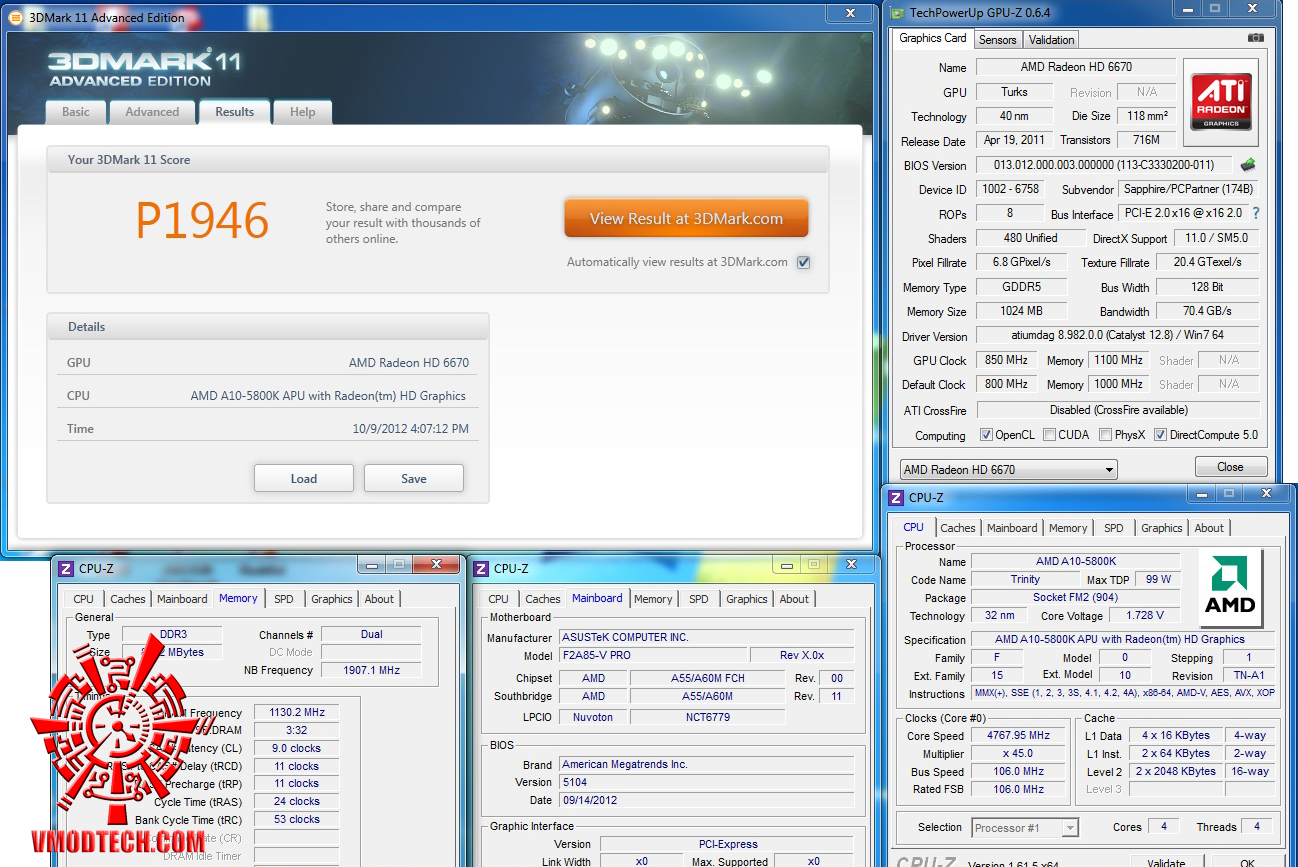Click the P1946 score text
Image resolution: width=1298 pixels, height=867 pixels.
[x=202, y=220]
